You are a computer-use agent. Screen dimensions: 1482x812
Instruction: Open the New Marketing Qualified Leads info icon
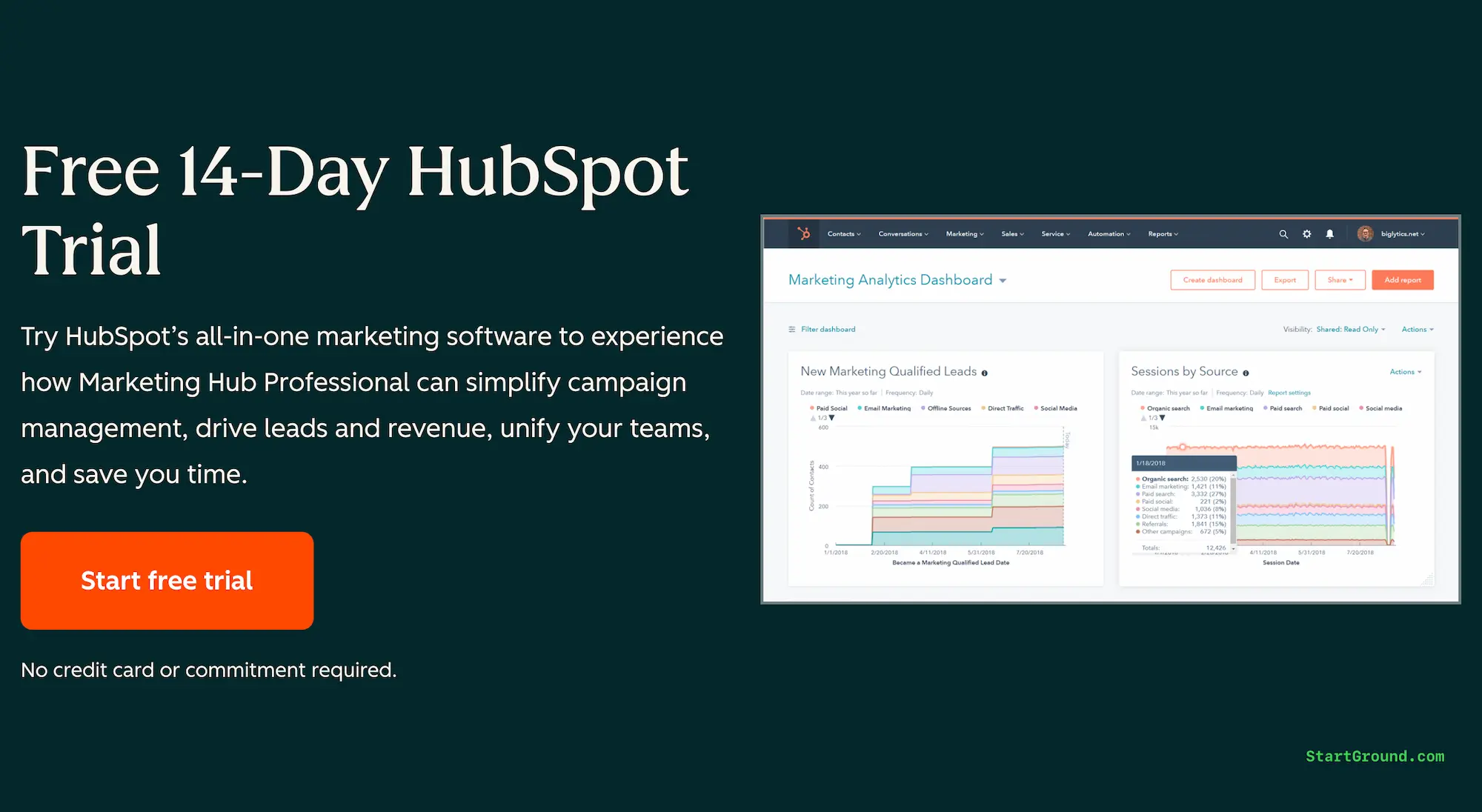(985, 373)
